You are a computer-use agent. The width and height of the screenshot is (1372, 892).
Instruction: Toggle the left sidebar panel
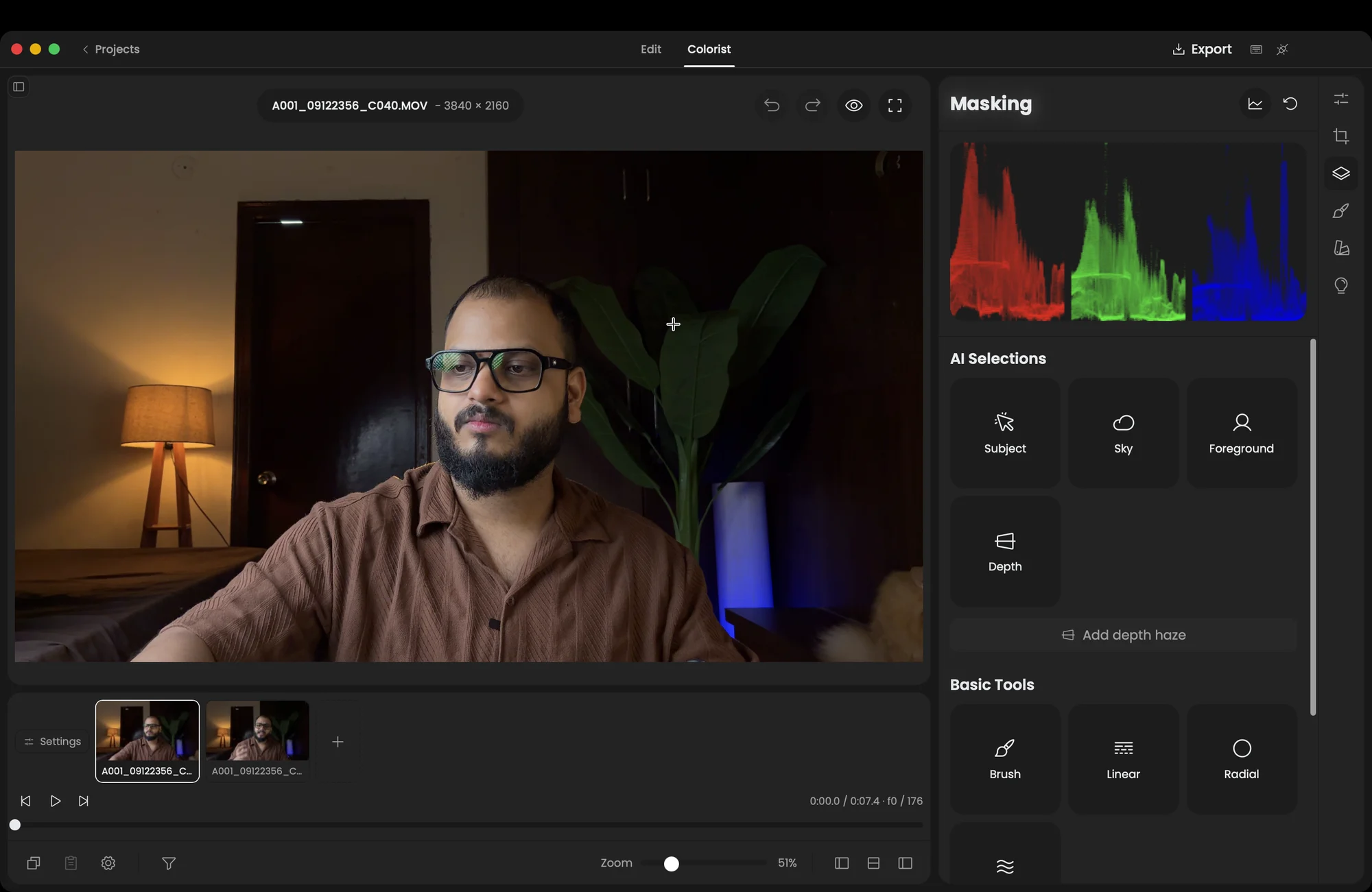[19, 87]
